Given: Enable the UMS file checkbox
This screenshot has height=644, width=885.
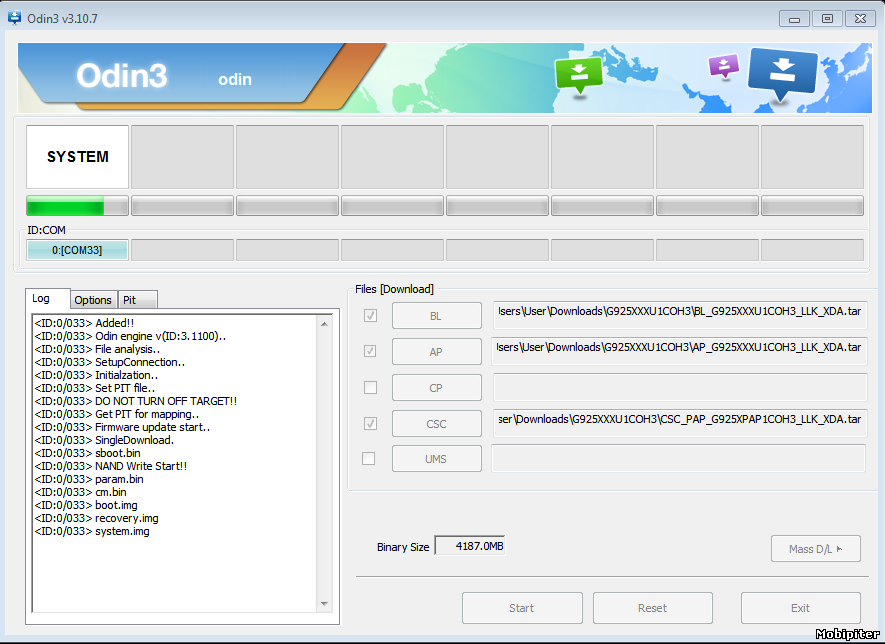Looking at the screenshot, I should pyautogui.click(x=369, y=458).
